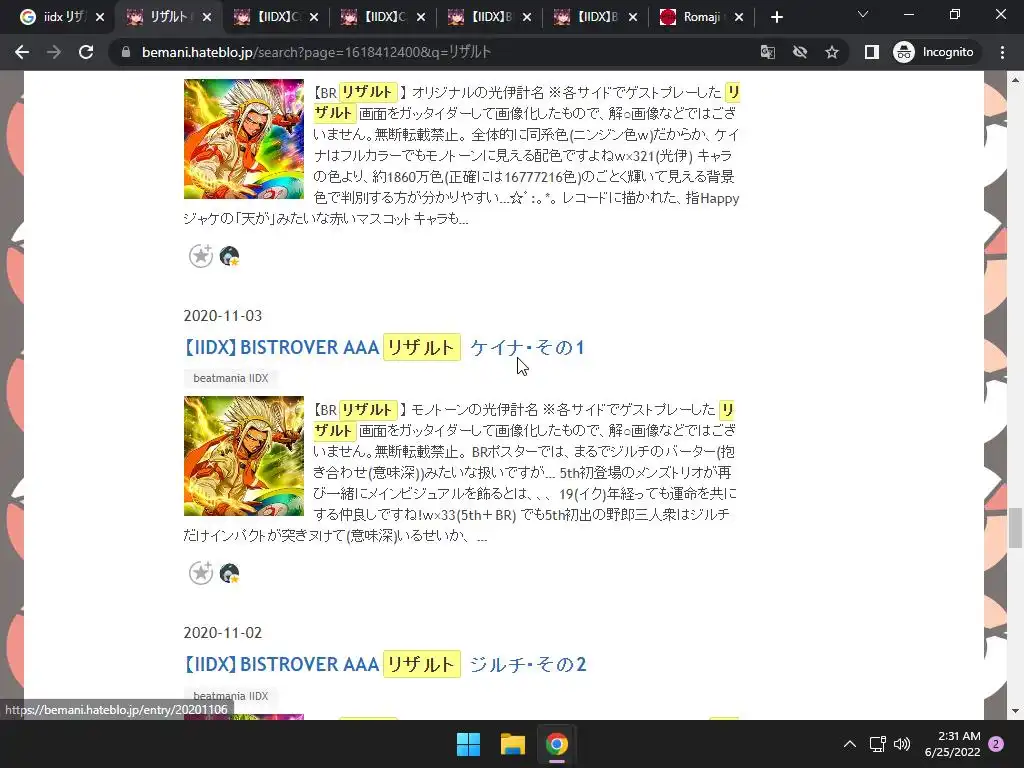Screen dimensions: 1024x768
Task: Click scrollbar down arrow
Action: [1016, 711]
